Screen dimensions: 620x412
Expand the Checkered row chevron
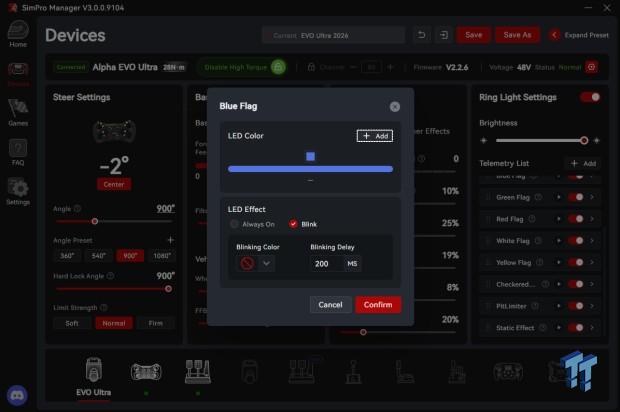[592, 284]
